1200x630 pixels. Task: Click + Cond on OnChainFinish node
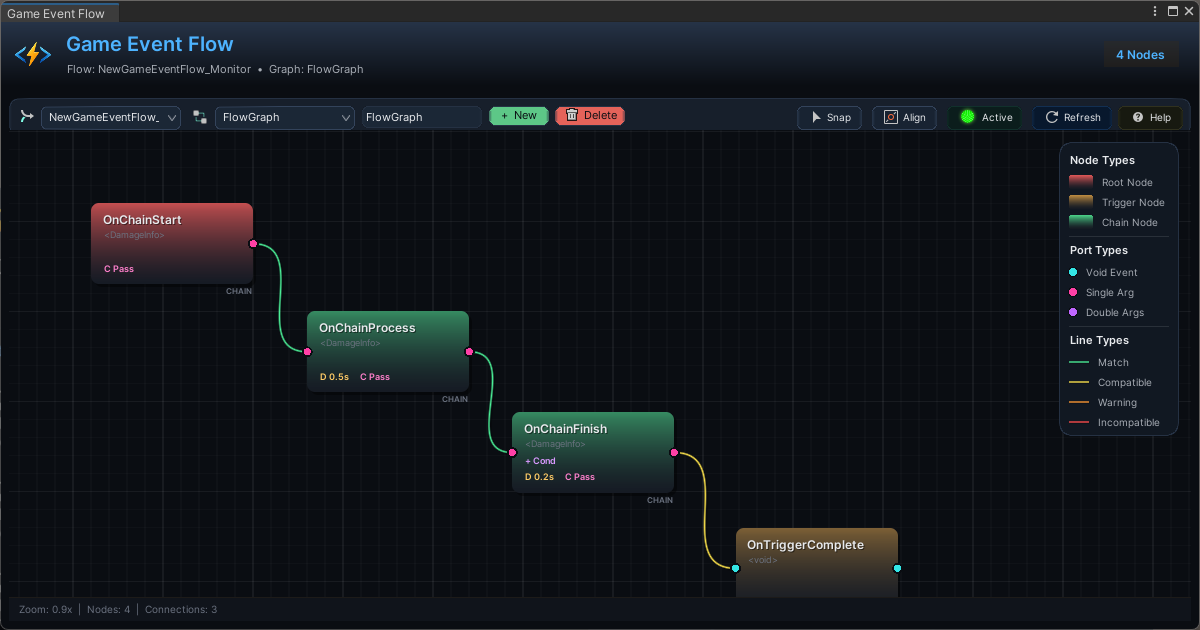(540, 461)
